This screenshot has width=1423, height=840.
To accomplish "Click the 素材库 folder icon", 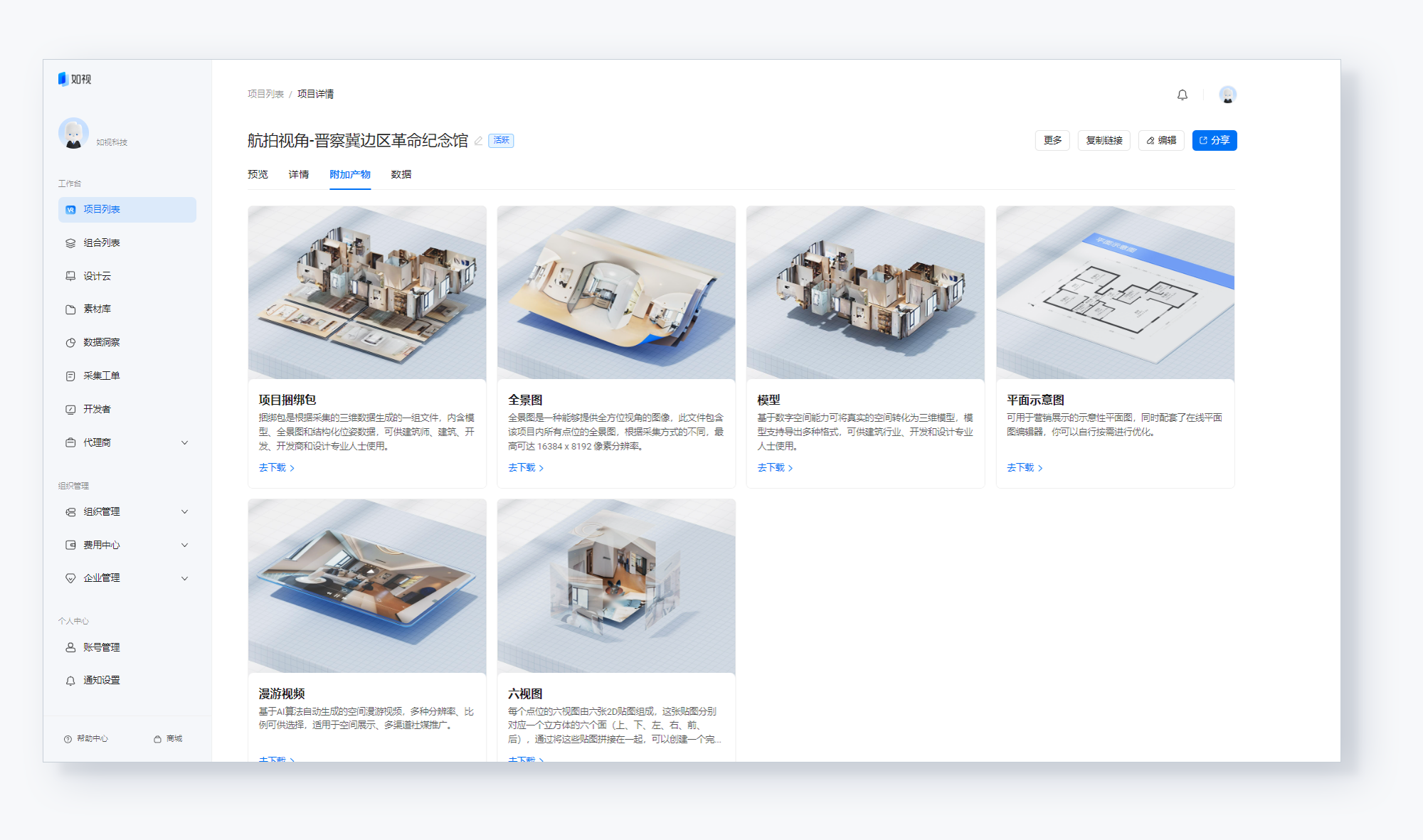I will coord(70,309).
